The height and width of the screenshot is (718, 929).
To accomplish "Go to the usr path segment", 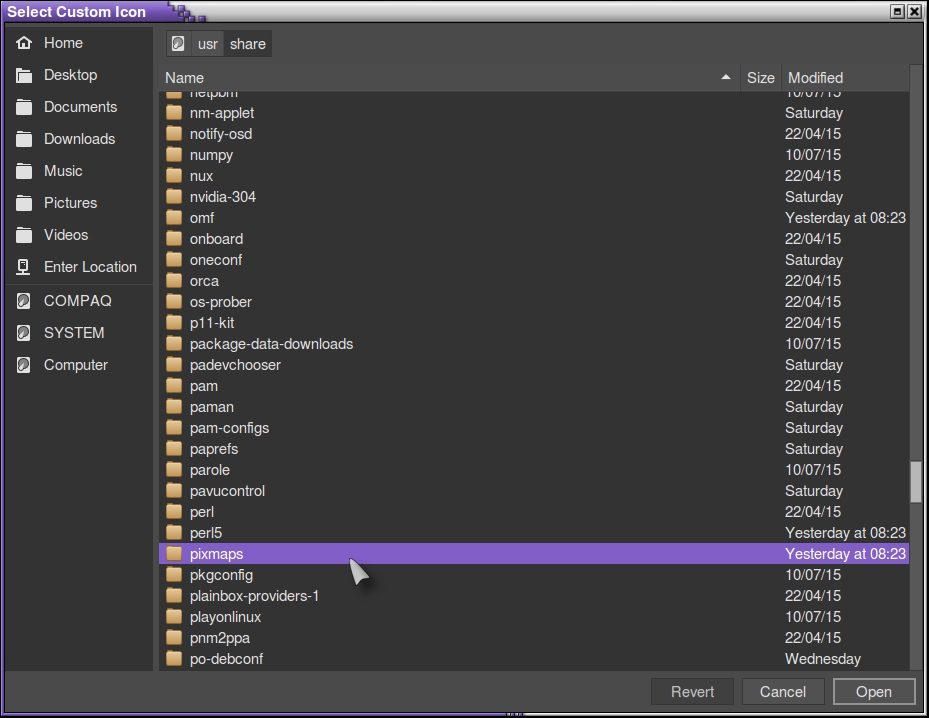I will 208,44.
